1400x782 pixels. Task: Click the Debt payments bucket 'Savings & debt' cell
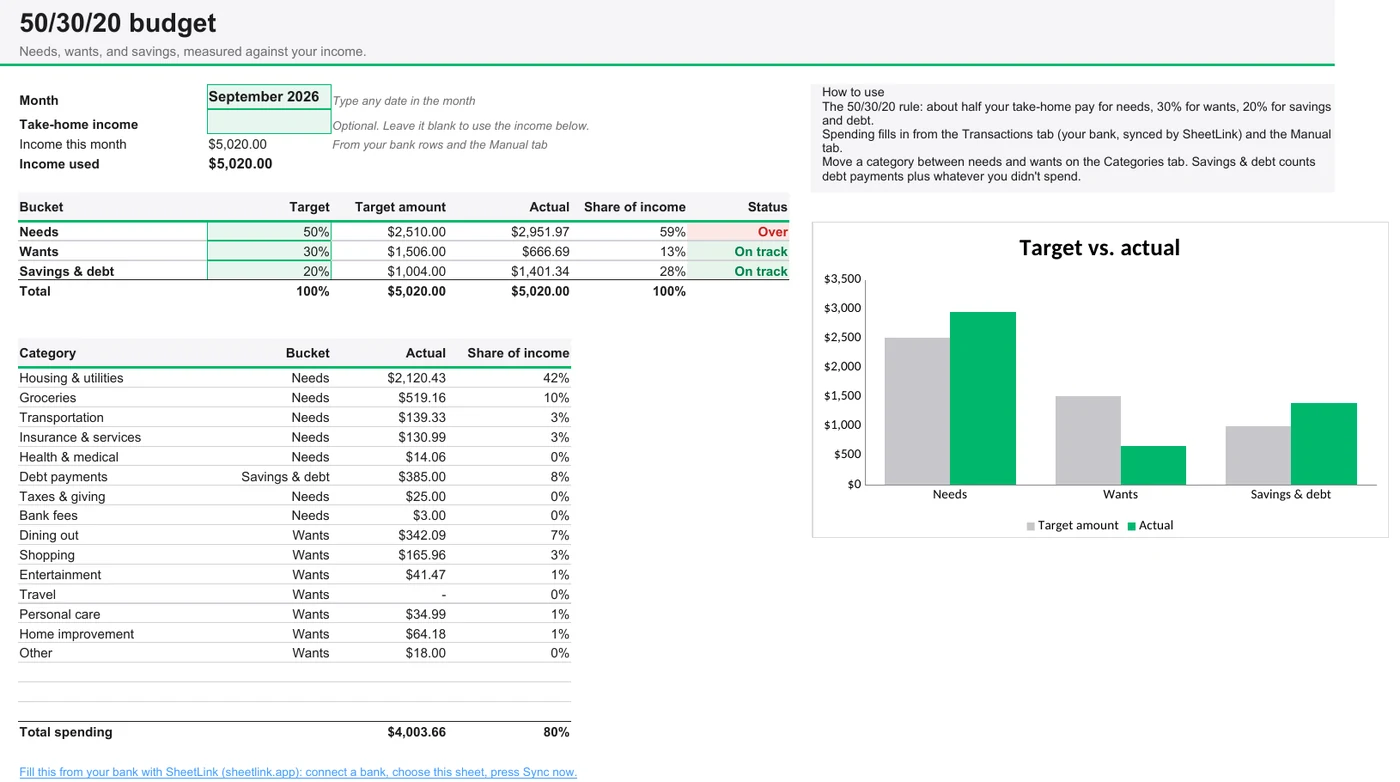pyautogui.click(x=285, y=477)
